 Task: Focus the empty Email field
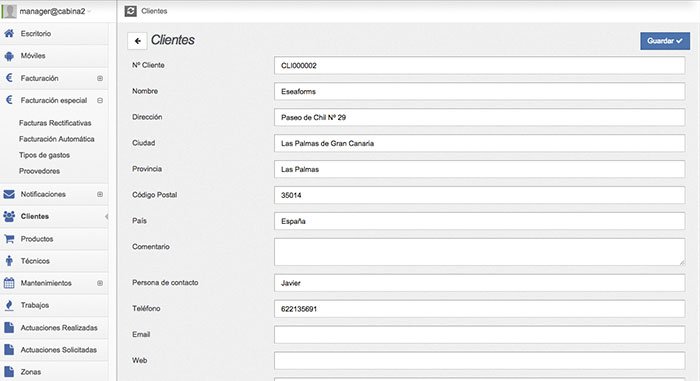click(479, 335)
